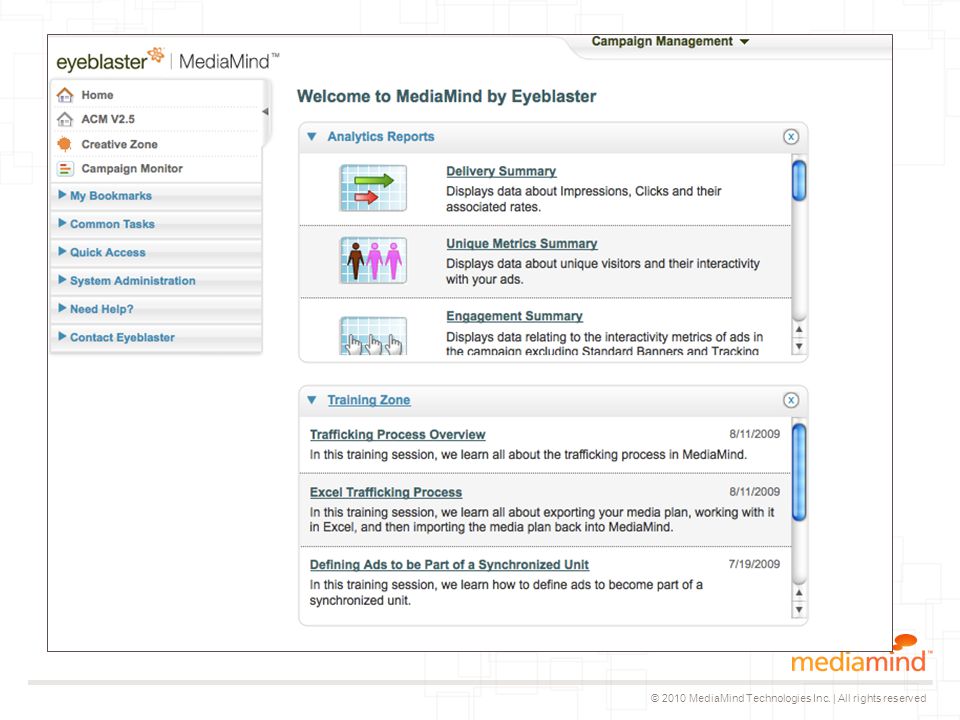Click the ACM V2.5 house icon
The width and height of the screenshot is (960, 720).
click(x=65, y=119)
